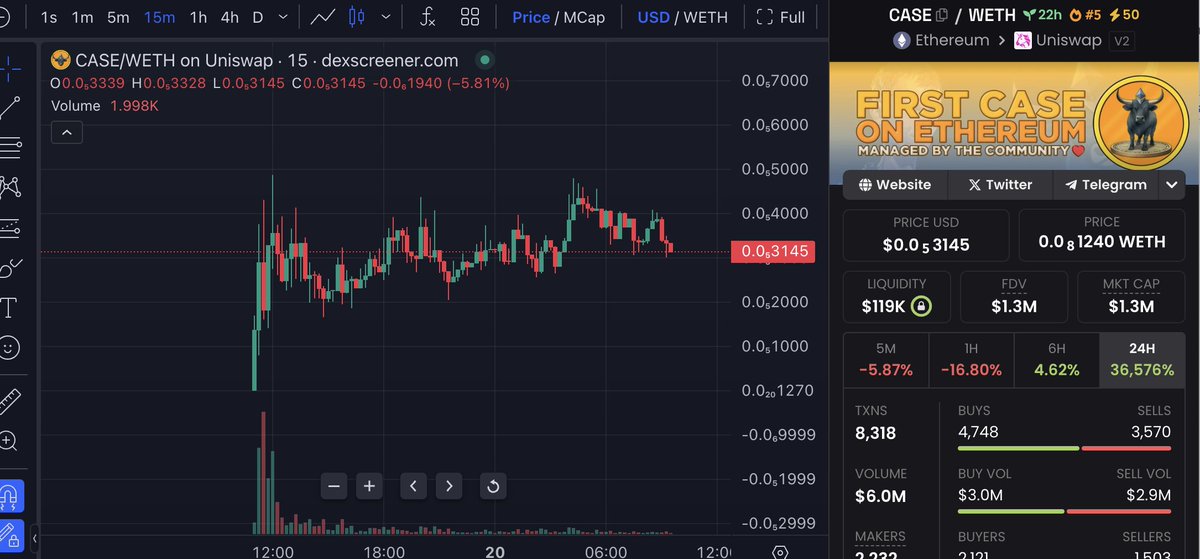Open the project Twitter link

(1000, 185)
